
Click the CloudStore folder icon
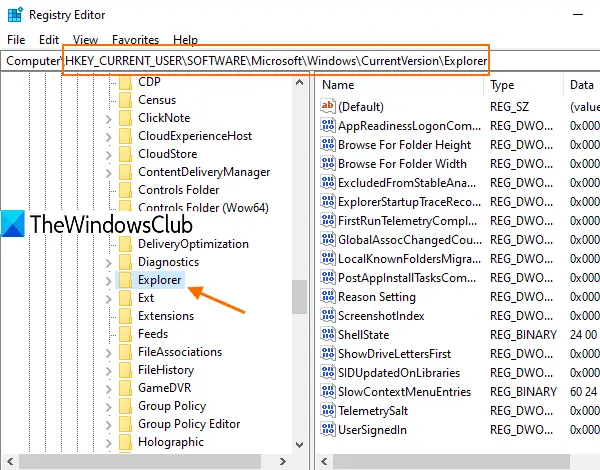pyautogui.click(x=126, y=154)
